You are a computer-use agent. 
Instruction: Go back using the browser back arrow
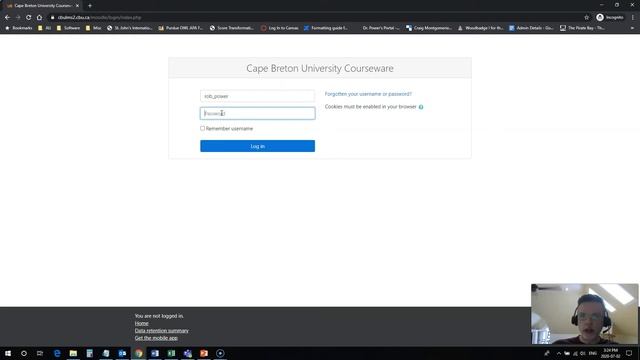pos(7,18)
